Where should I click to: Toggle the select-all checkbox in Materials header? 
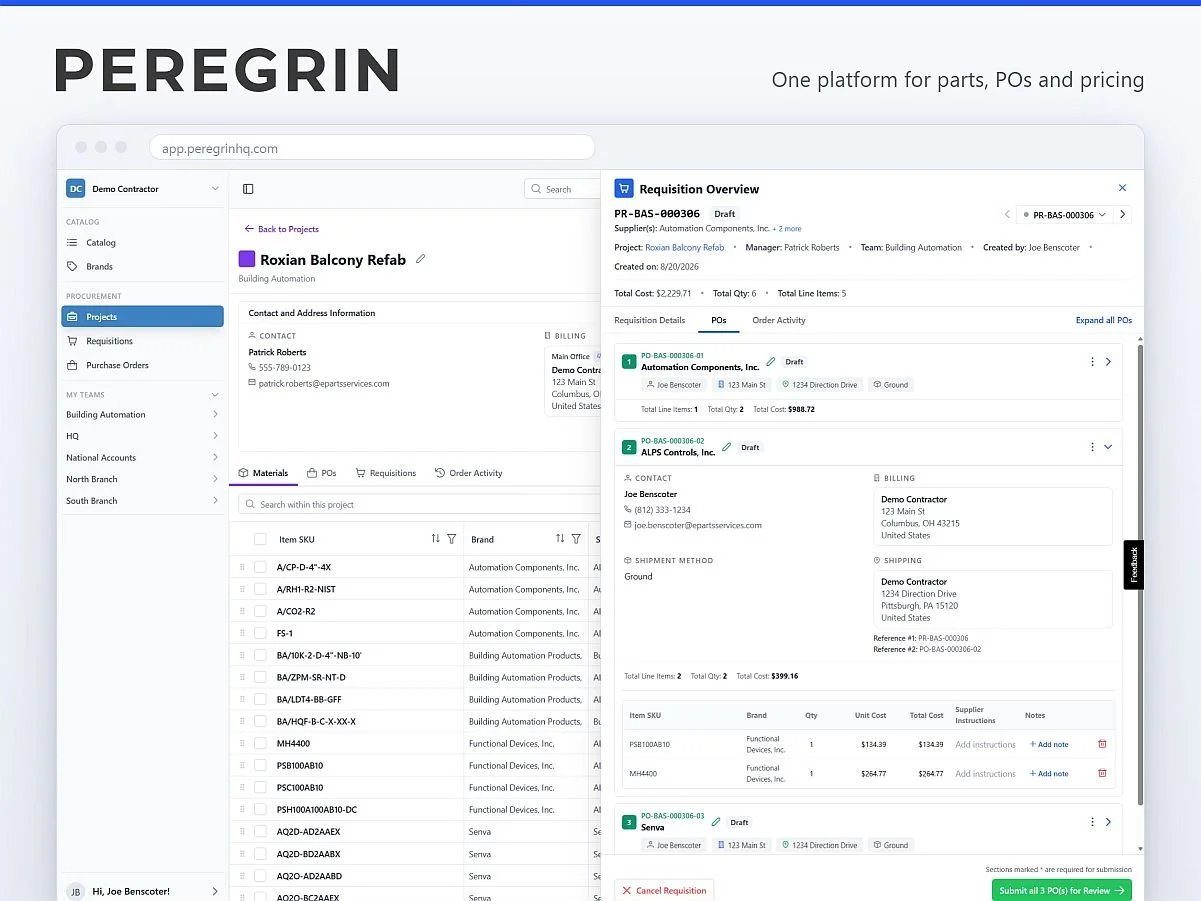[x=260, y=539]
